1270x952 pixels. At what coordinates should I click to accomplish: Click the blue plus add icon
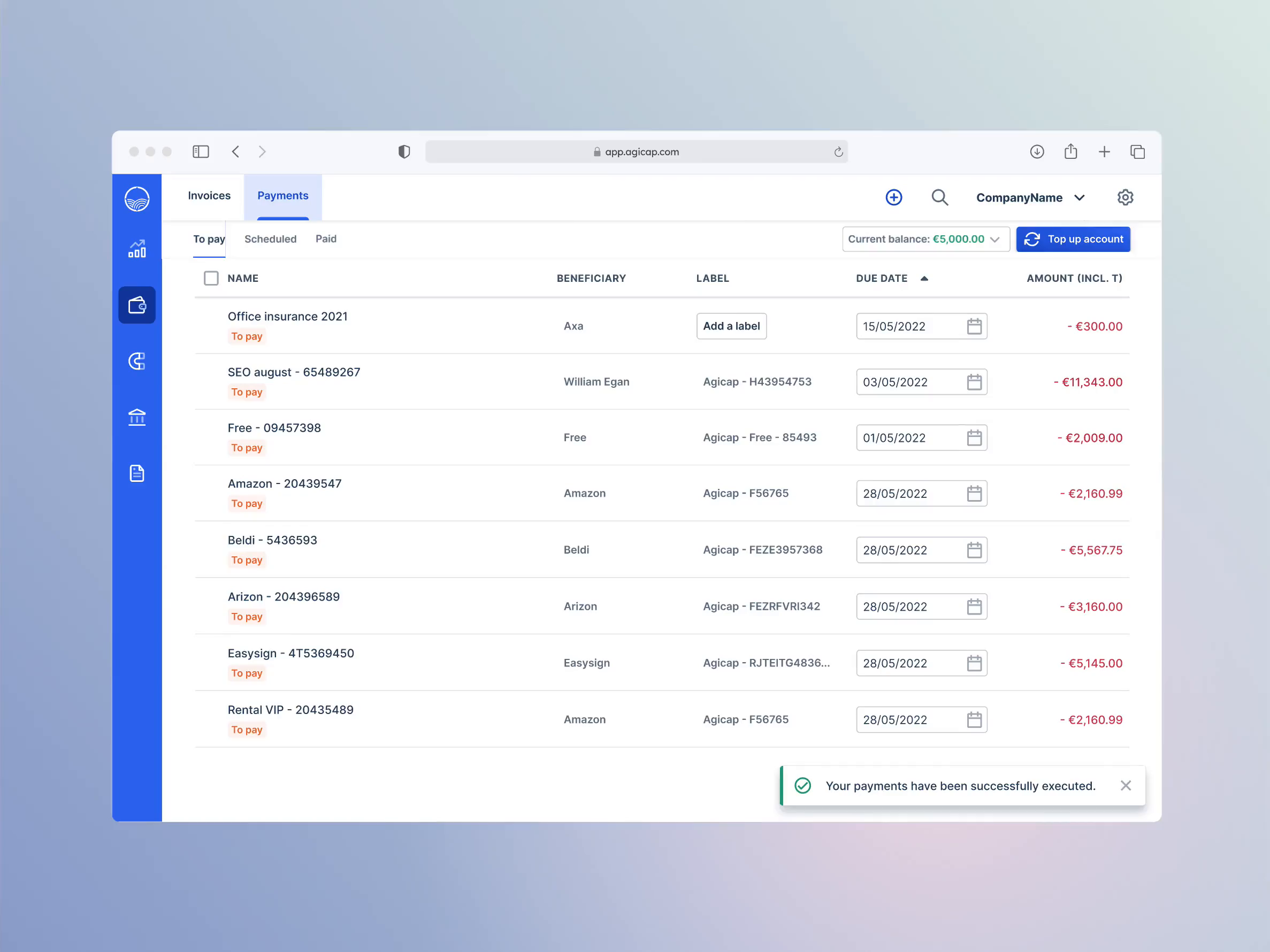click(893, 197)
